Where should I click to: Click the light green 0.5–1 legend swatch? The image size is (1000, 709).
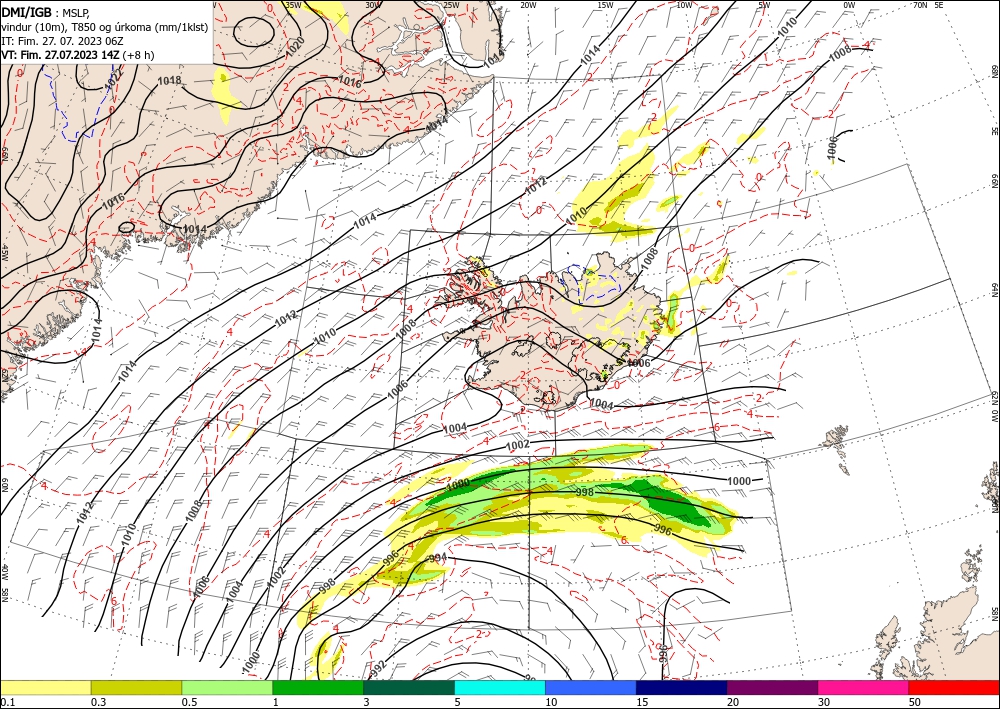227,687
